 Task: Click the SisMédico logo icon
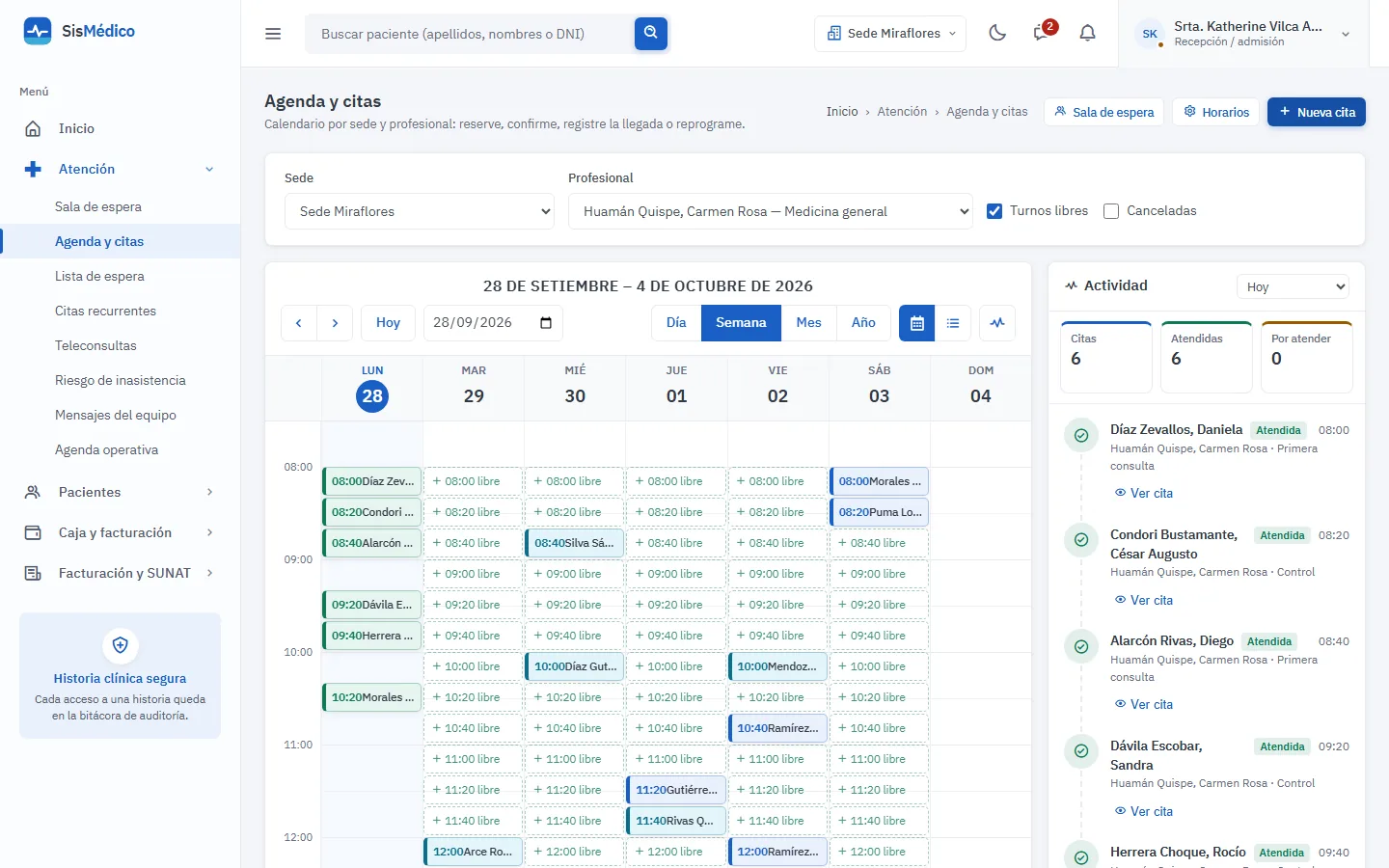(38, 31)
